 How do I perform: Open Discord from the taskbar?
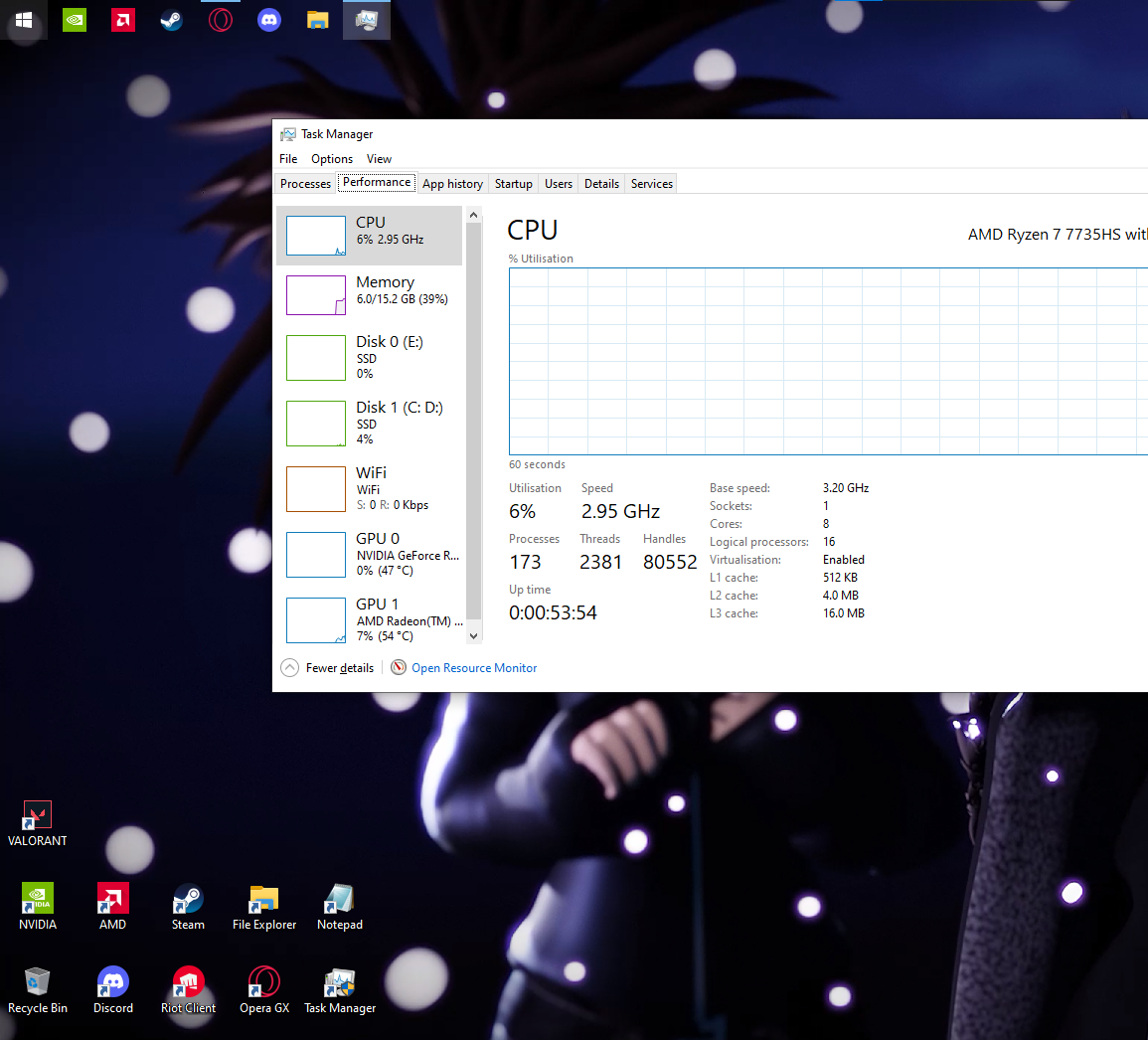(x=269, y=20)
